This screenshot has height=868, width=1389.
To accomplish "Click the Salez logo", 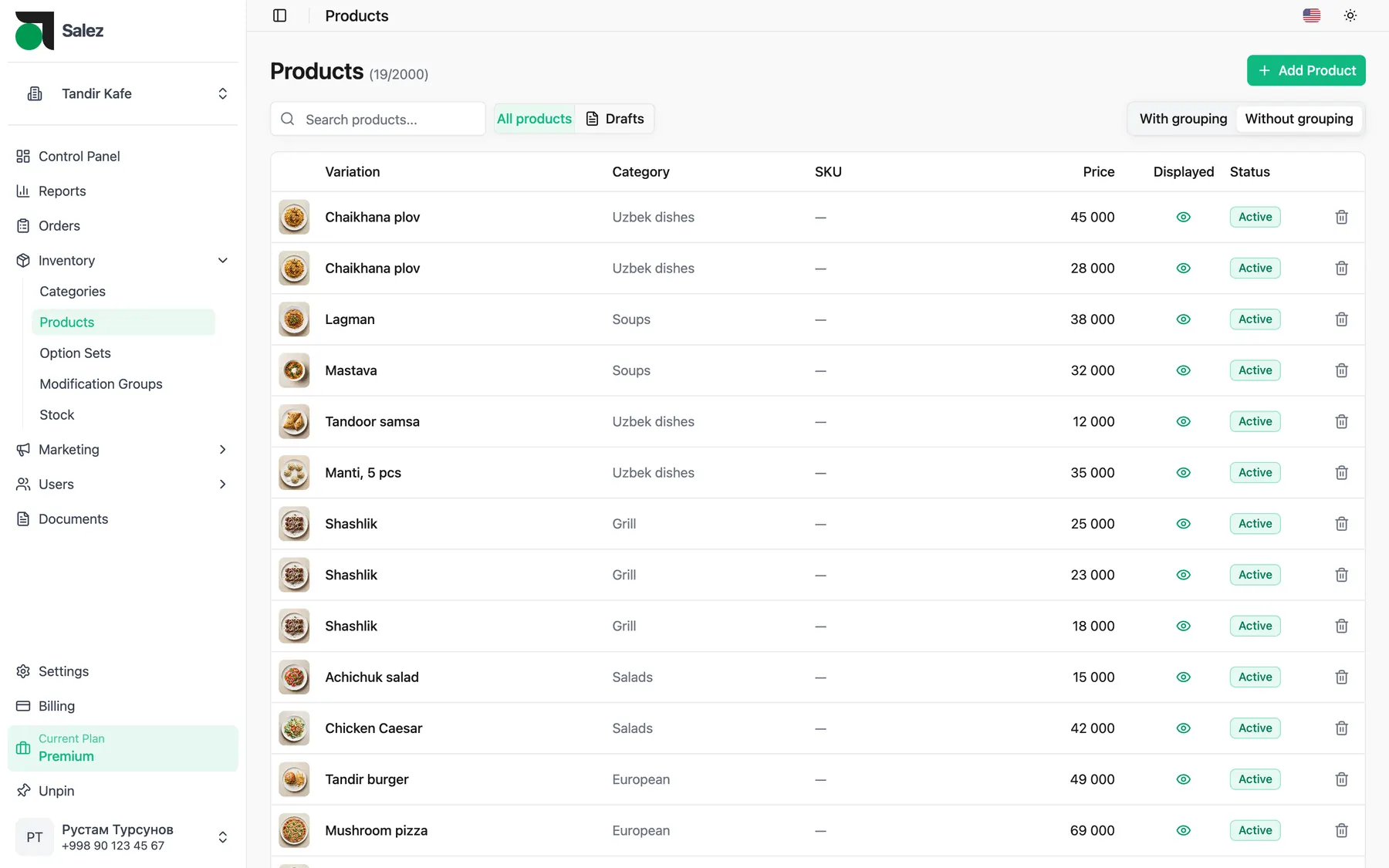I will pyautogui.click(x=59, y=31).
